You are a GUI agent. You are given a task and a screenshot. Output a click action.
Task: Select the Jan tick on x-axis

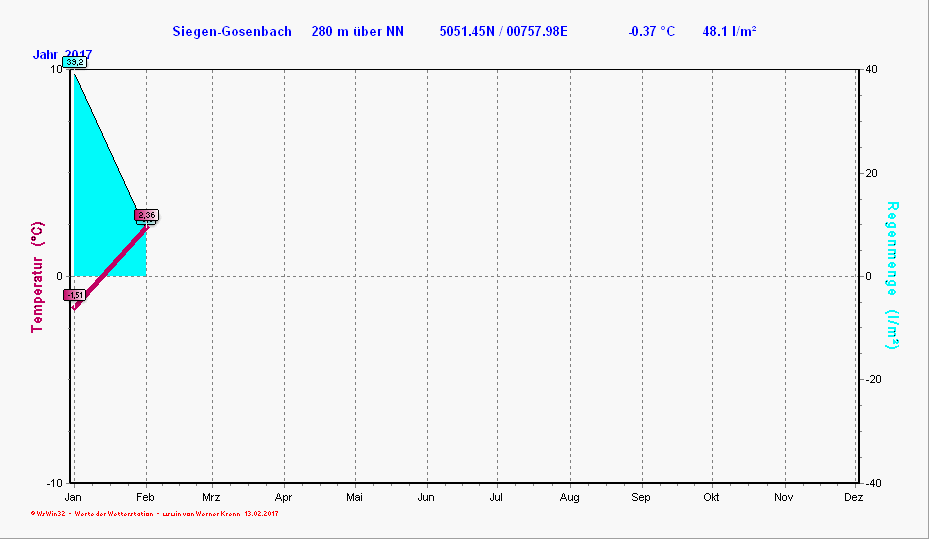(73, 496)
